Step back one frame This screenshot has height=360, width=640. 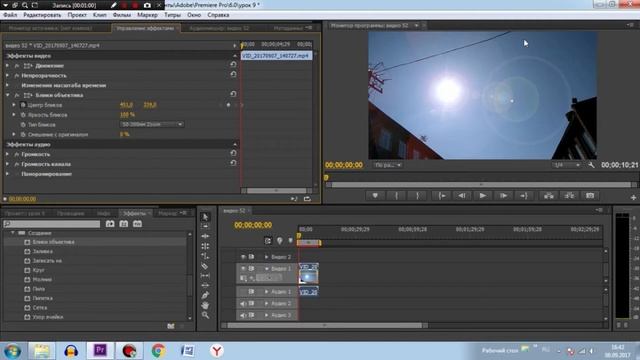[462, 196]
